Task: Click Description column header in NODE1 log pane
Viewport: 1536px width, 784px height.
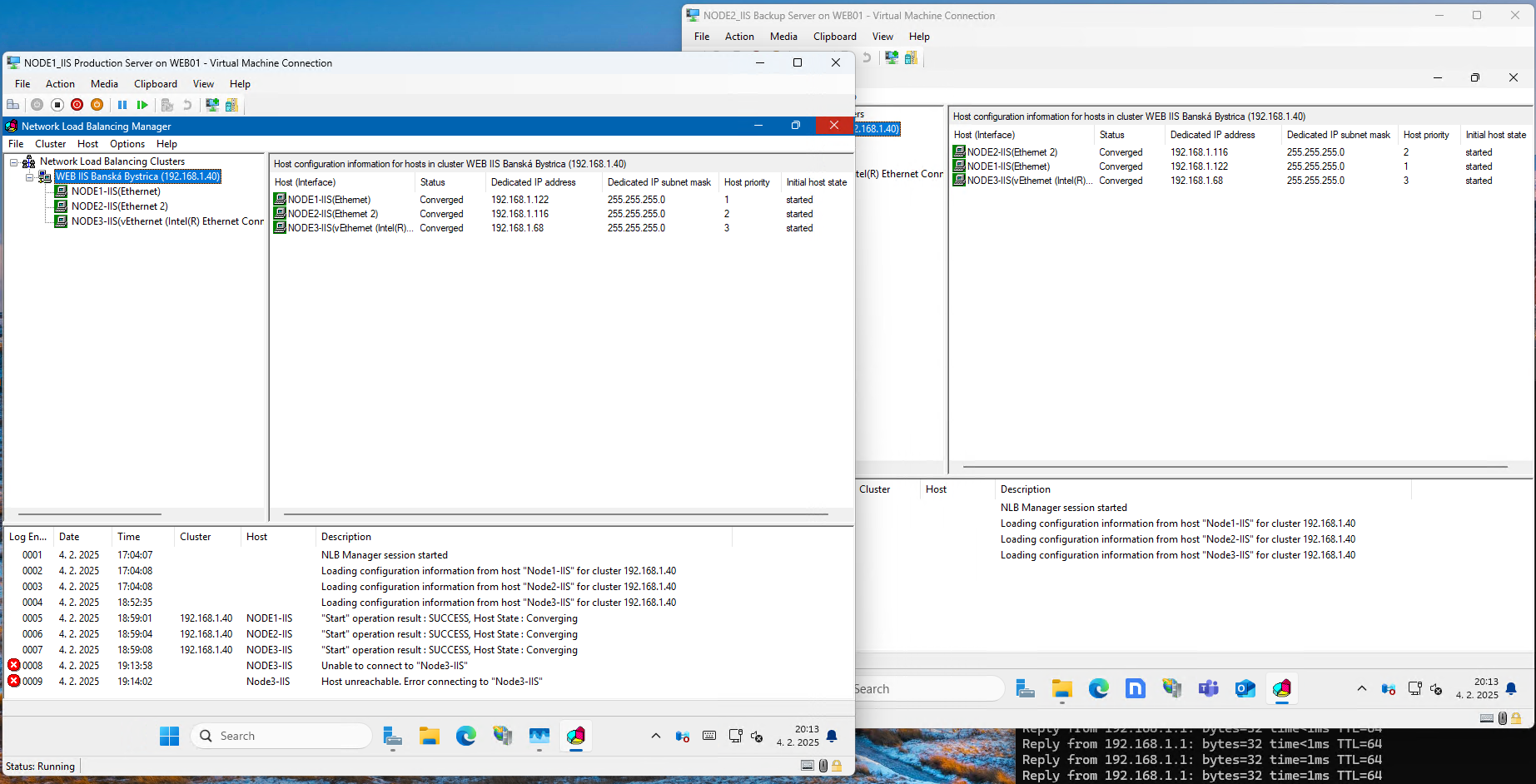Action: [524, 537]
